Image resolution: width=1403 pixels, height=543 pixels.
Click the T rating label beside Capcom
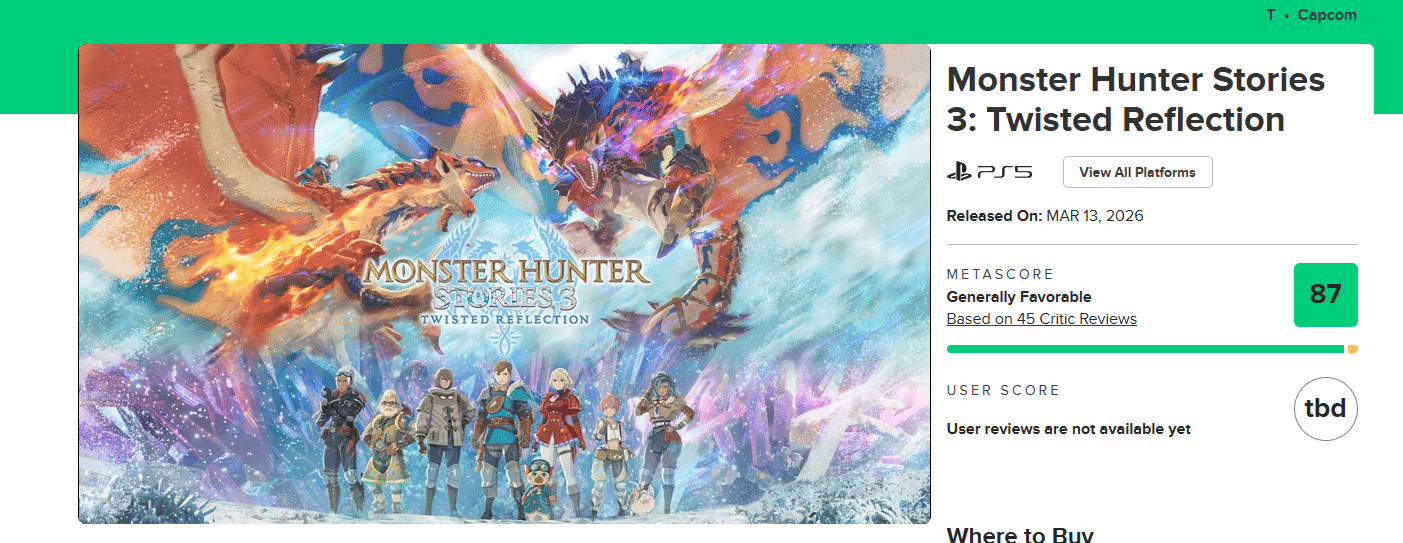[x=1271, y=16]
